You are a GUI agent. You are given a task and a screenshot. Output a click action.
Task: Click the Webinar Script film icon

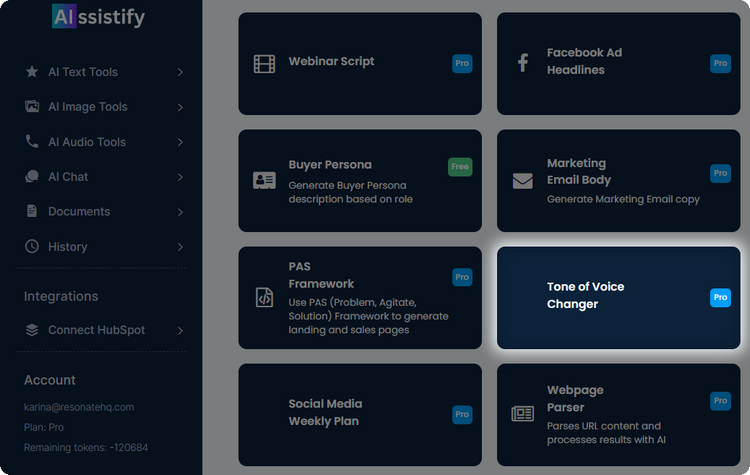tap(264, 64)
